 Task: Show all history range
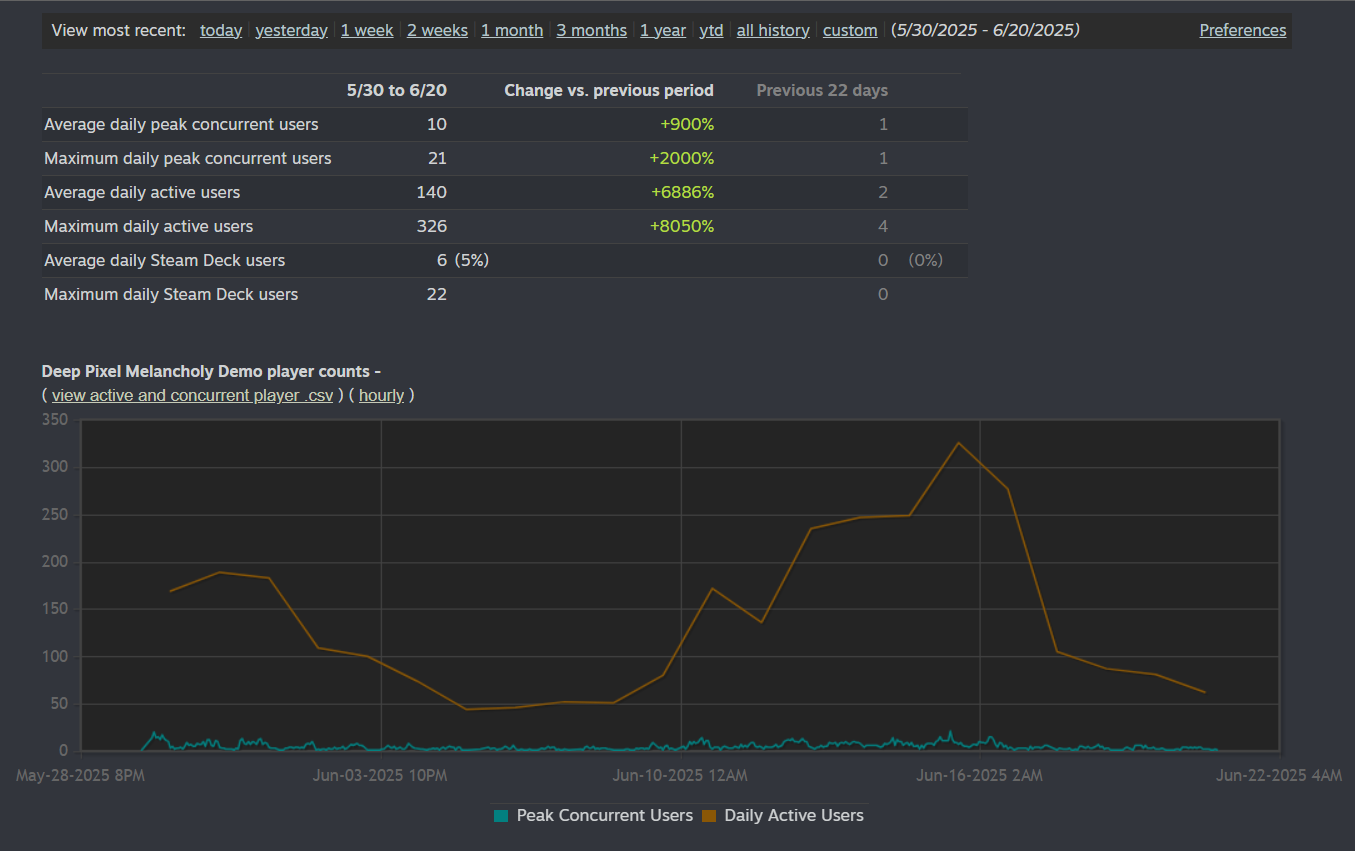point(773,31)
